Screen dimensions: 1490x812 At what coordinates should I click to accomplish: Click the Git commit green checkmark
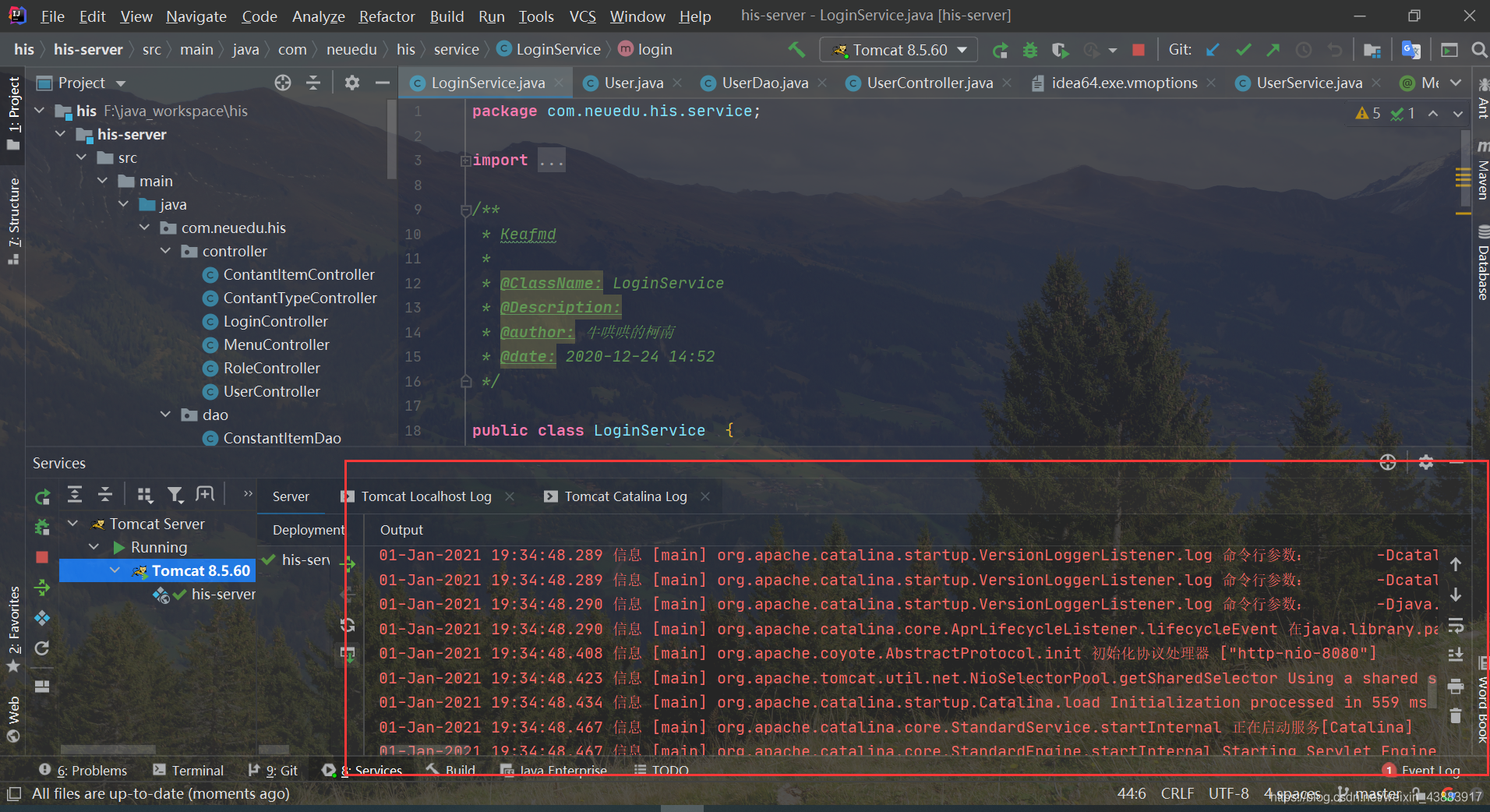(1243, 50)
